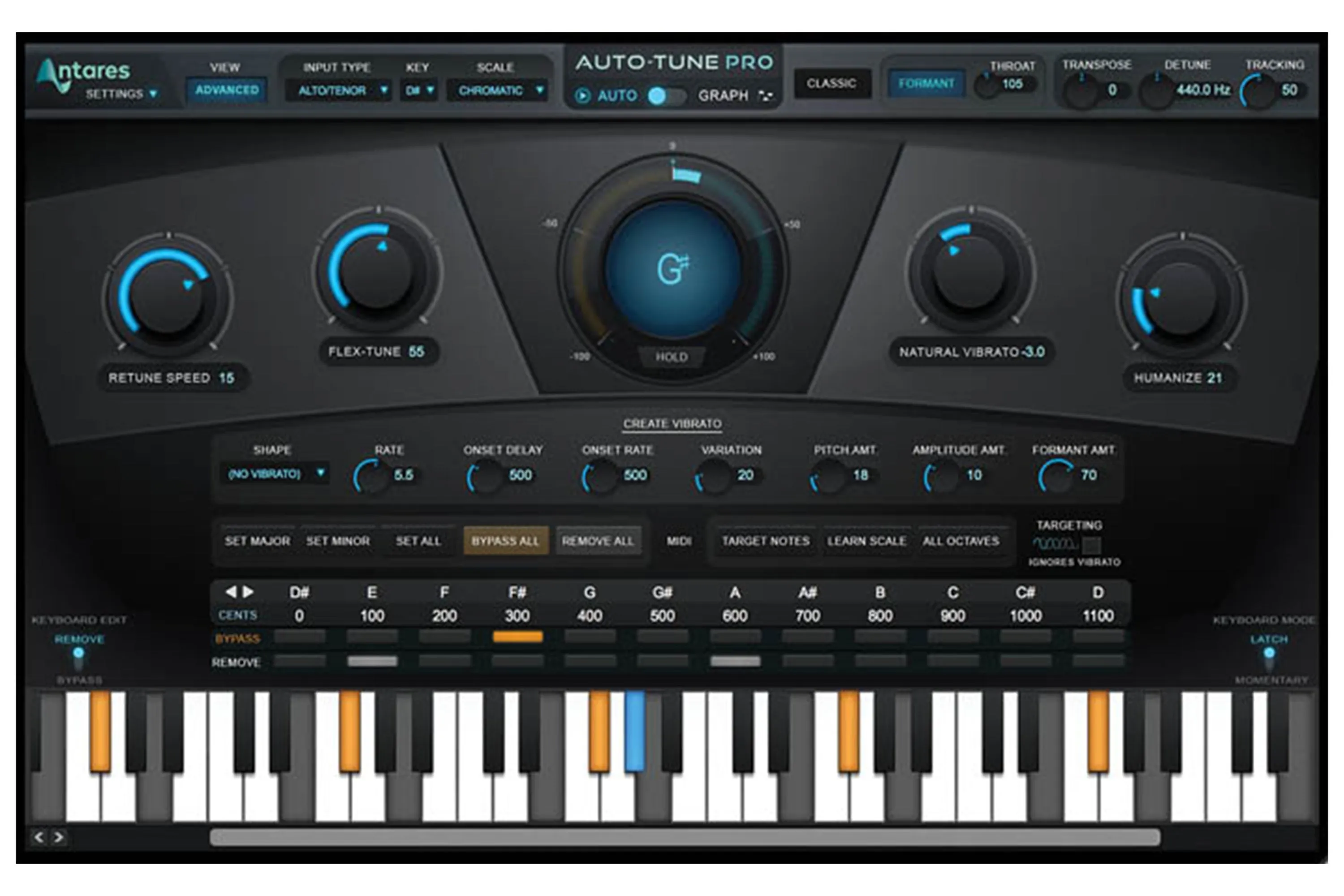Click the Flex-Tune value 55
The width and height of the screenshot is (1344, 896).
point(417,352)
